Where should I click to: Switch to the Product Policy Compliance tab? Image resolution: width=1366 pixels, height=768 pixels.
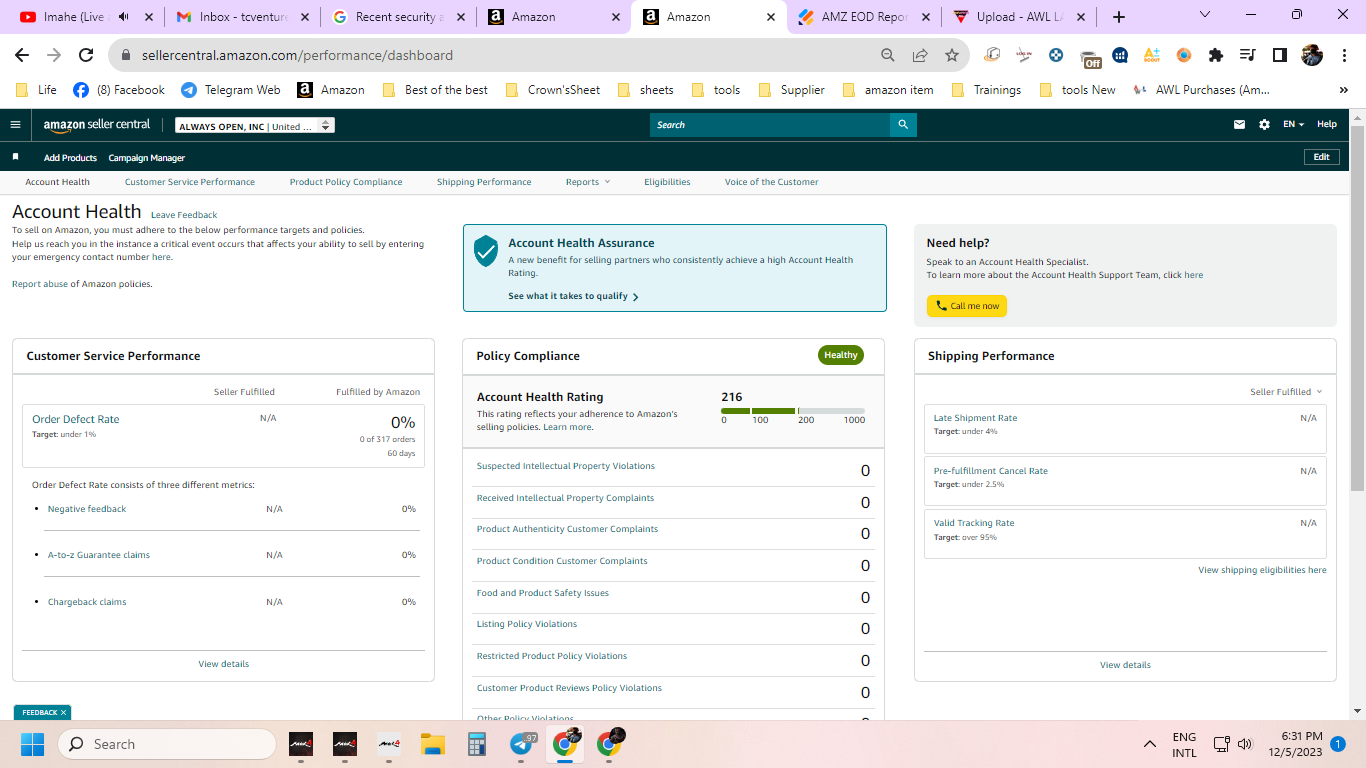coord(346,182)
